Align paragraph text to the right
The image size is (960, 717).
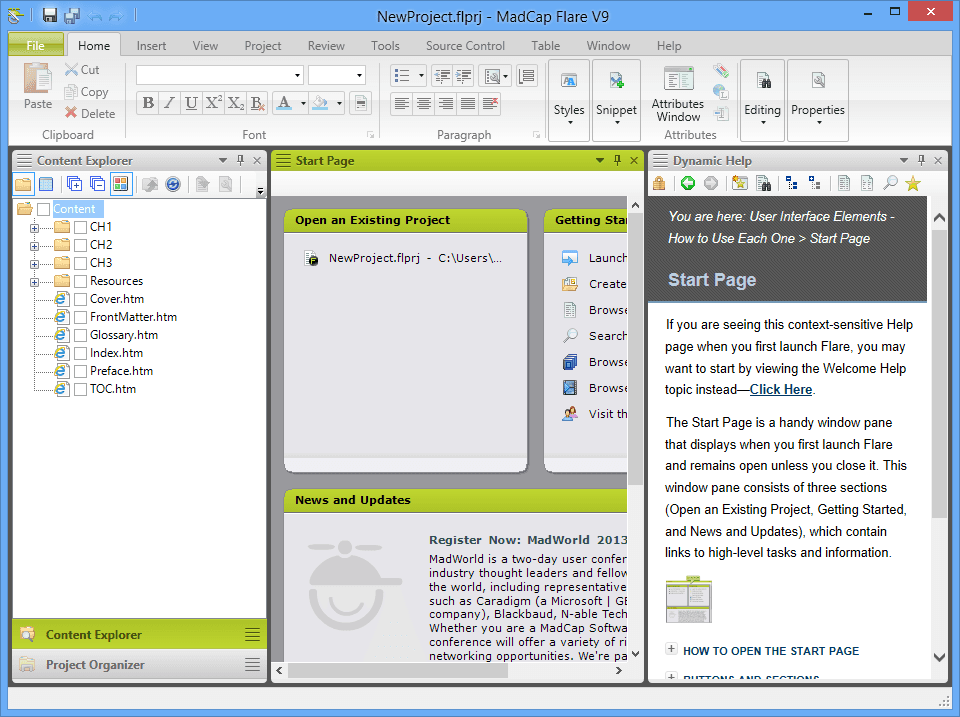coord(446,103)
